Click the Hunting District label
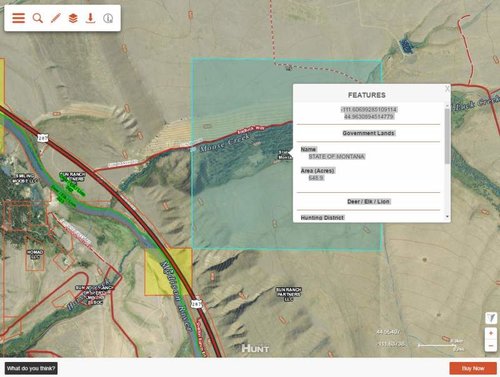The width and height of the screenshot is (500, 377). click(322, 218)
